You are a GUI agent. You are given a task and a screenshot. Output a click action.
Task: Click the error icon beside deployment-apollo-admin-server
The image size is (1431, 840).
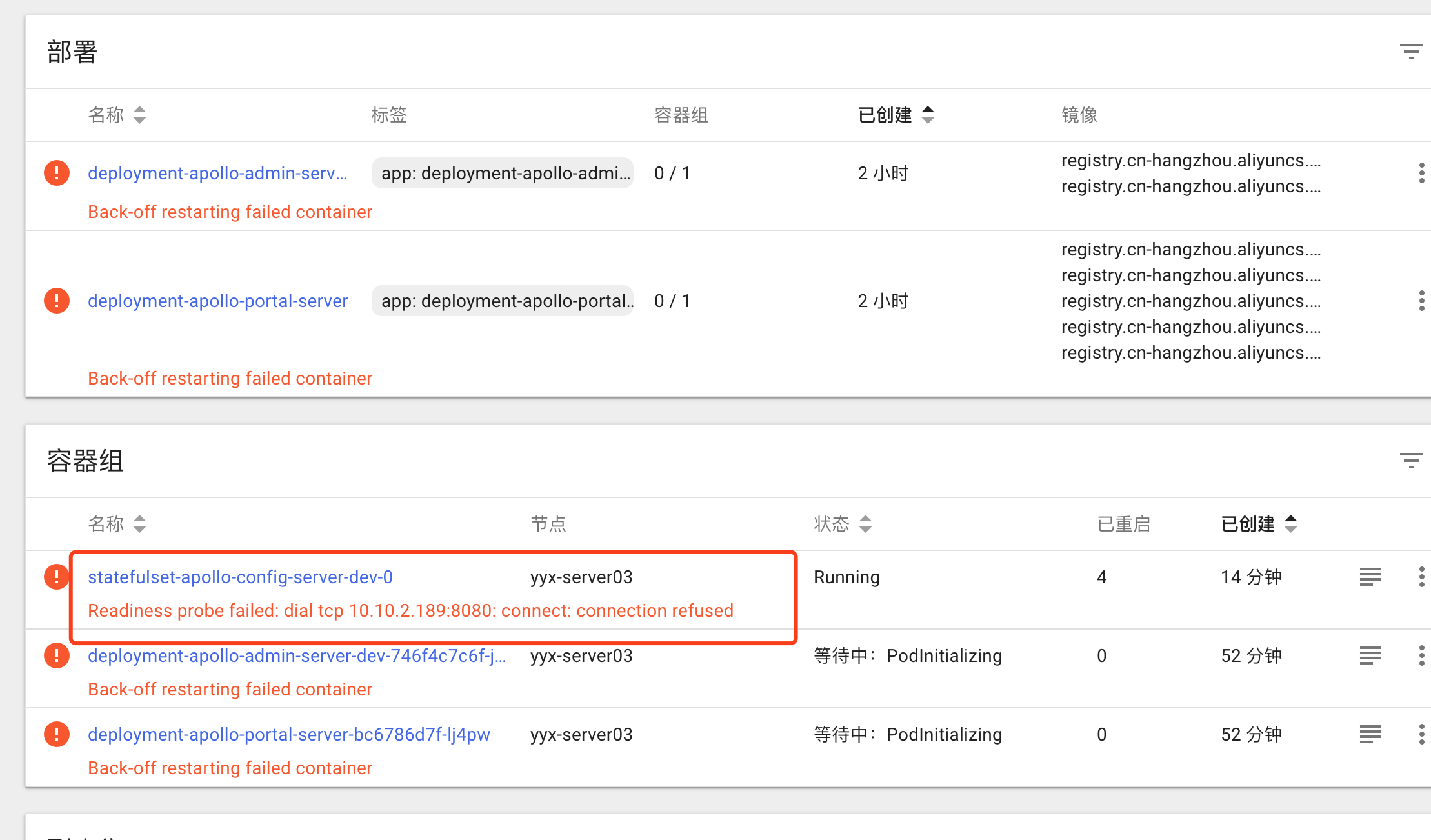pos(56,173)
